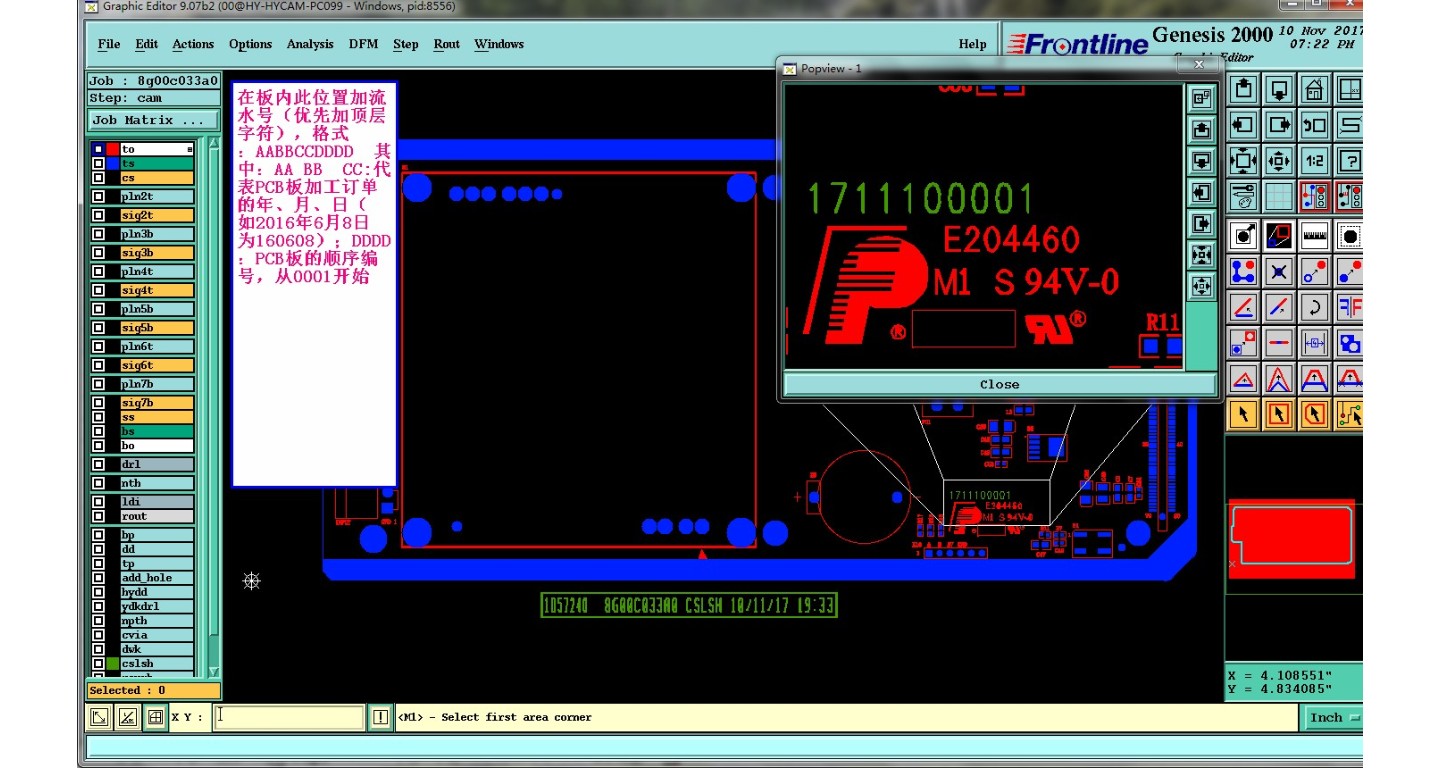Select the ydkdrl layer name
The width and height of the screenshot is (1440, 768).
click(x=157, y=607)
